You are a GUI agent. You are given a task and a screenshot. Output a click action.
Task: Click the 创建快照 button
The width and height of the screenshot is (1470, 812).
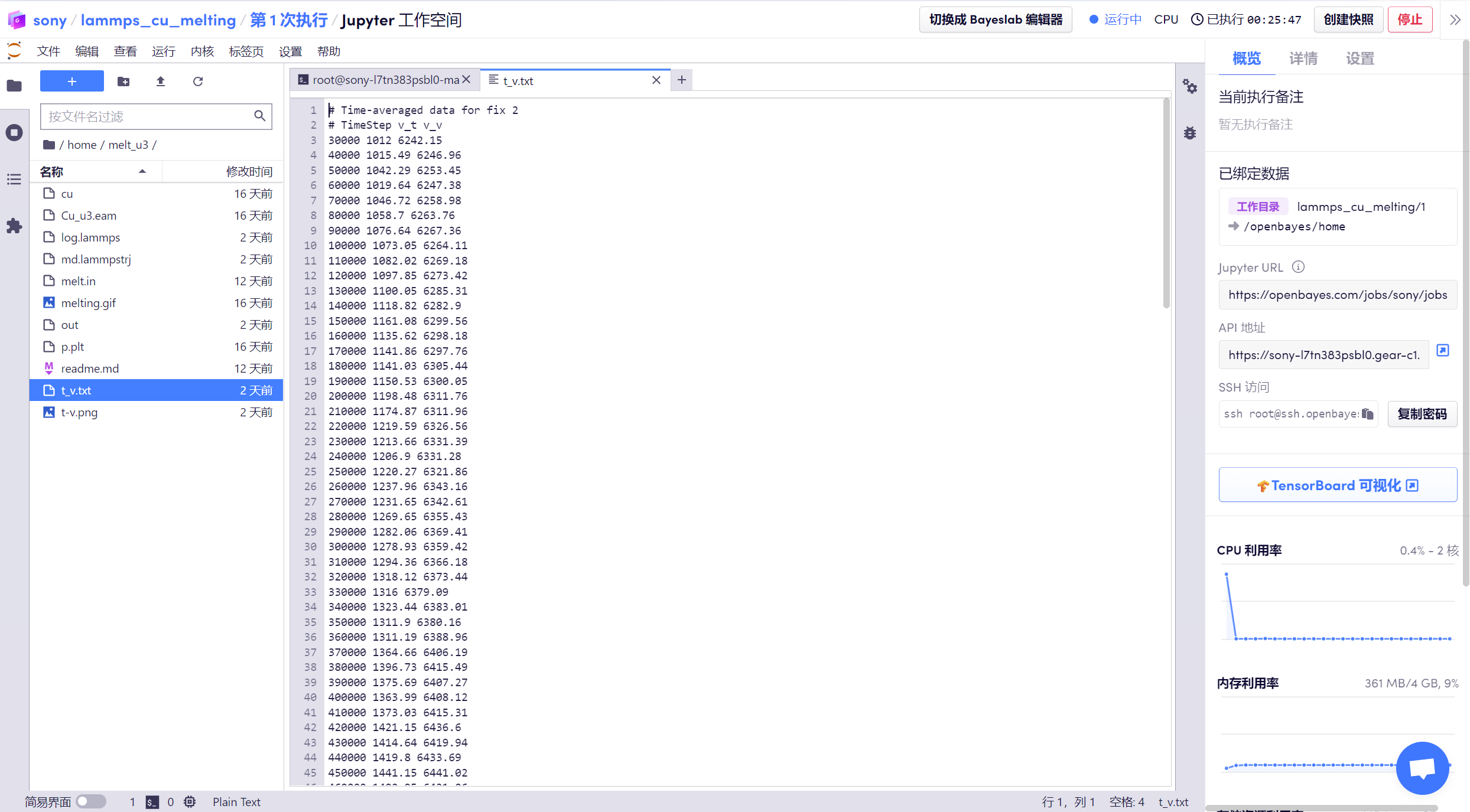coord(1348,19)
